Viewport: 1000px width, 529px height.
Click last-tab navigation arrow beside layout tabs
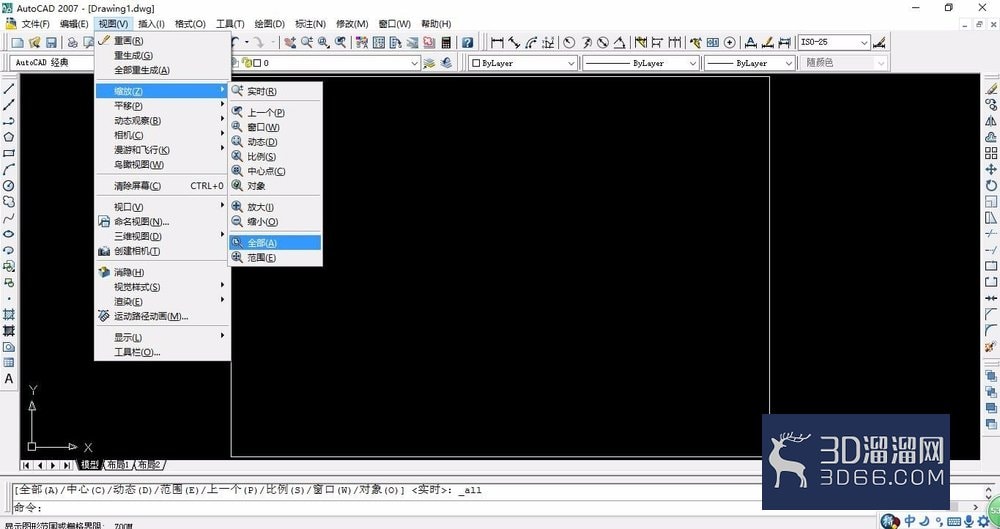click(67, 465)
